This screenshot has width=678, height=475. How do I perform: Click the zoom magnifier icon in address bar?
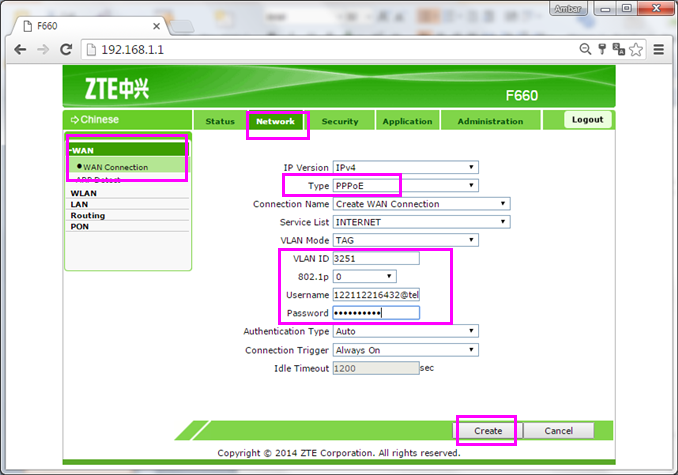(585, 49)
